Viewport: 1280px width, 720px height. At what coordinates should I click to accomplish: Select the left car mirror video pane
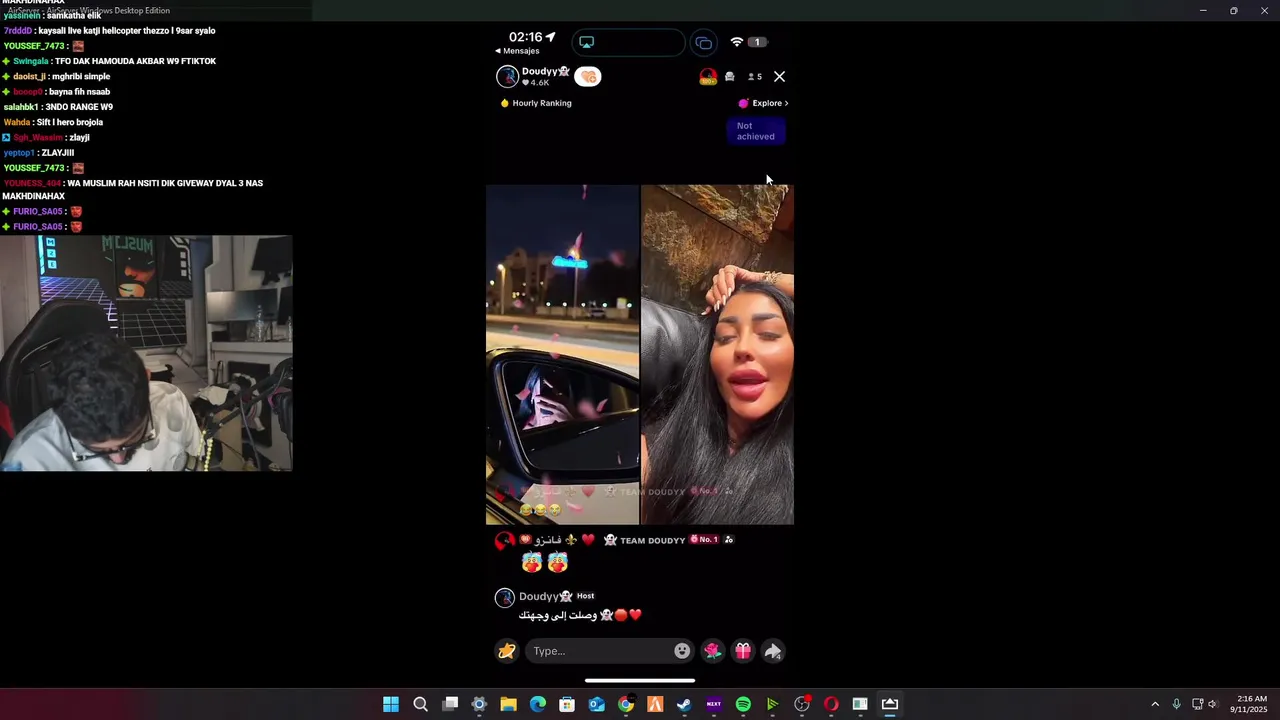click(562, 354)
